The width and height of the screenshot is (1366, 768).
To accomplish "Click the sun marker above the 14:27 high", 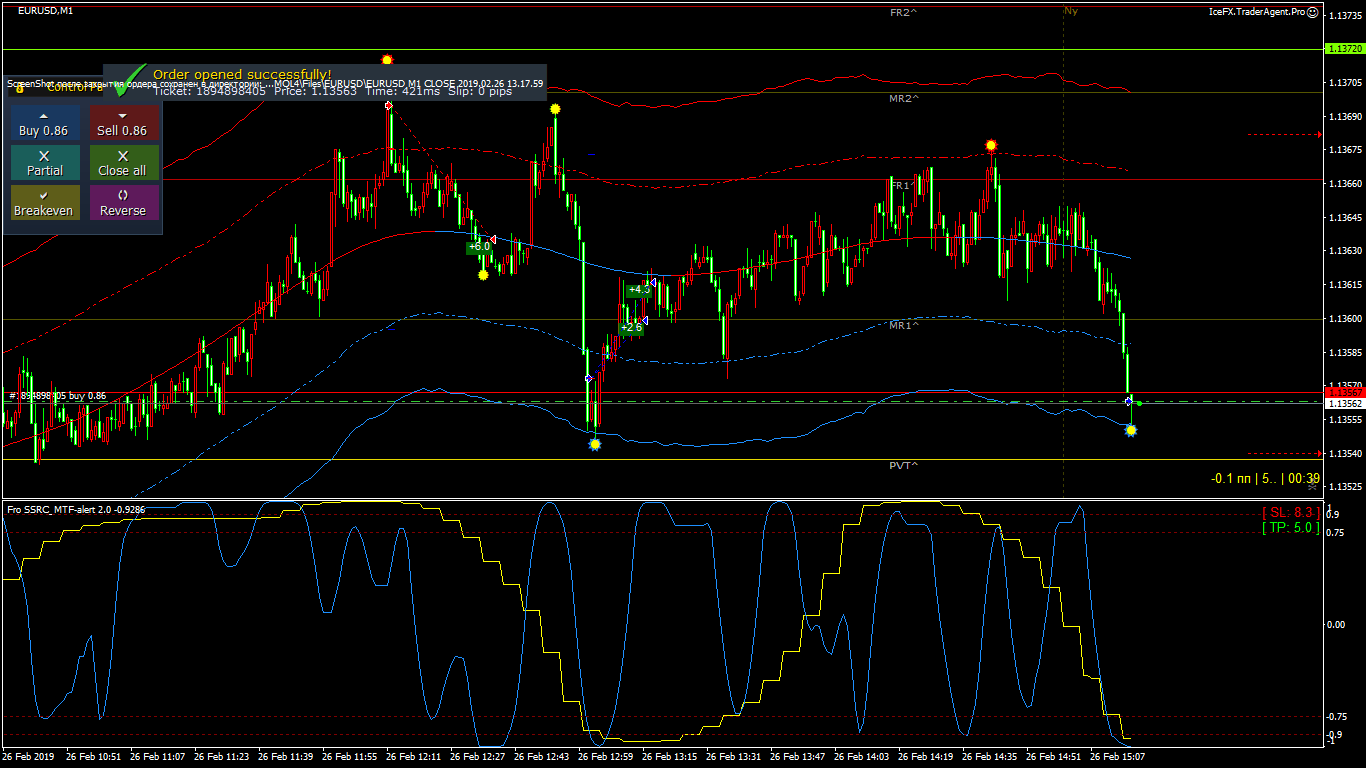I will click(x=991, y=146).
